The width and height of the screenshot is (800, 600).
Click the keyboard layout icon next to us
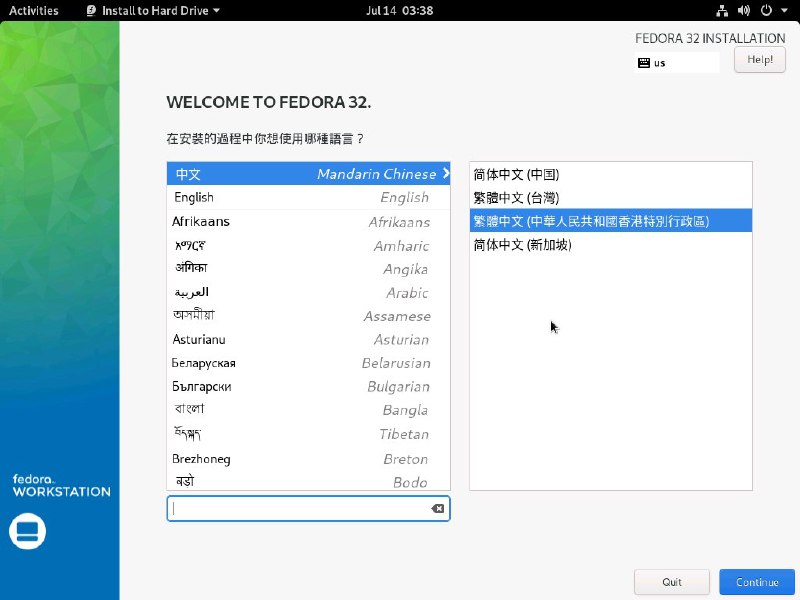pos(644,63)
